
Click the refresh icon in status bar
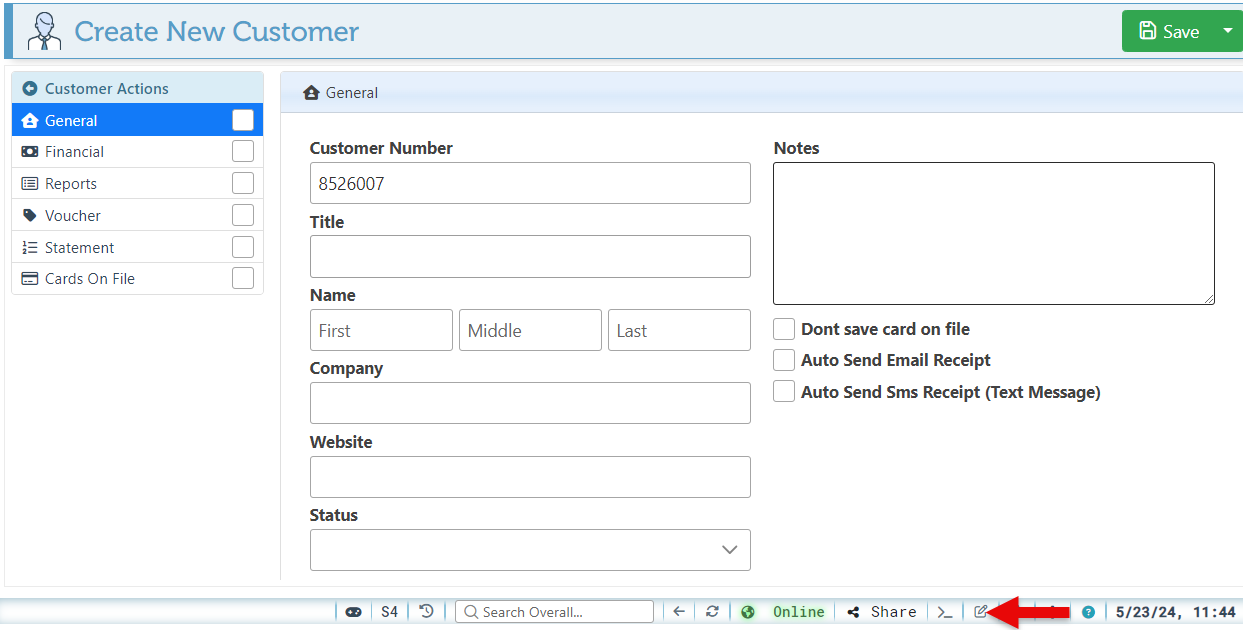click(x=712, y=612)
